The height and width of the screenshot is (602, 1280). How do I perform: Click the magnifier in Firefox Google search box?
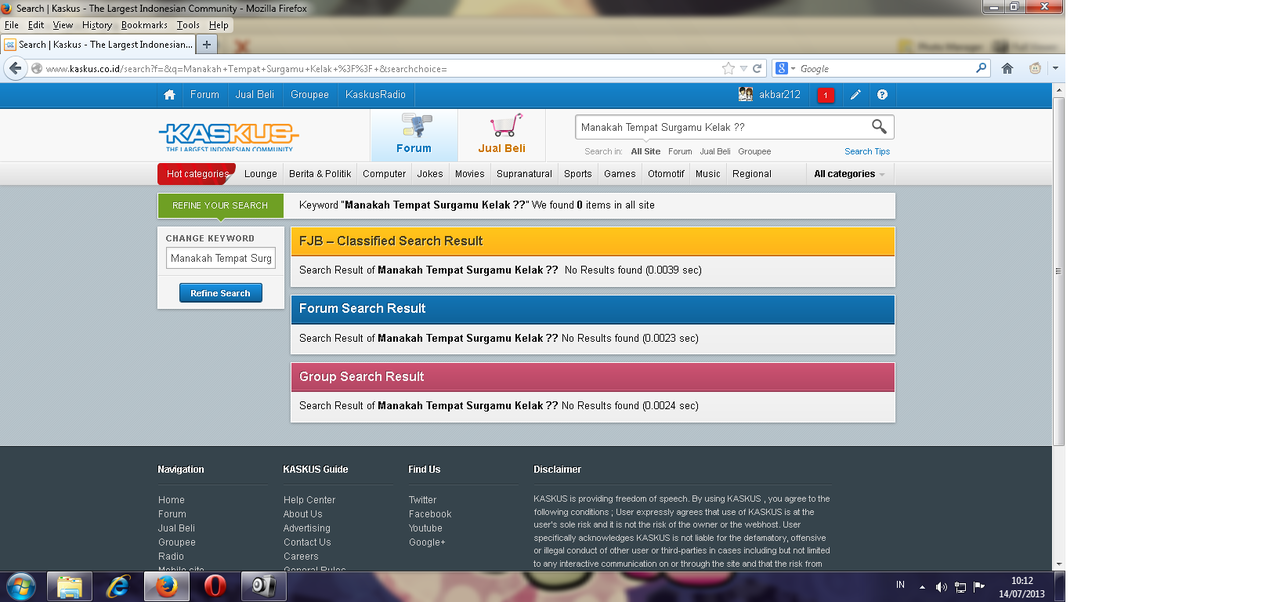point(981,69)
